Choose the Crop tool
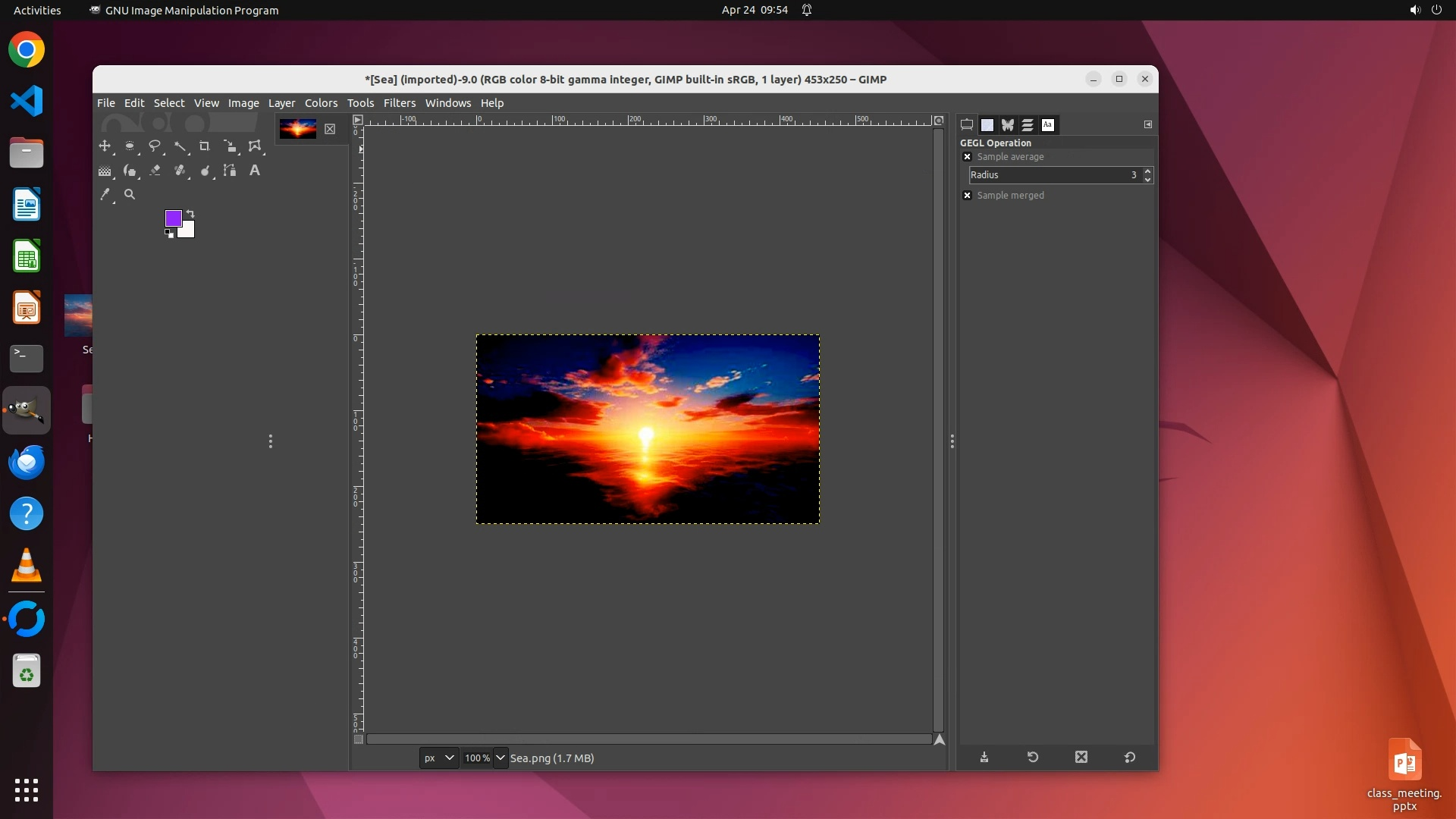The height and width of the screenshot is (819, 1456). 204,146
